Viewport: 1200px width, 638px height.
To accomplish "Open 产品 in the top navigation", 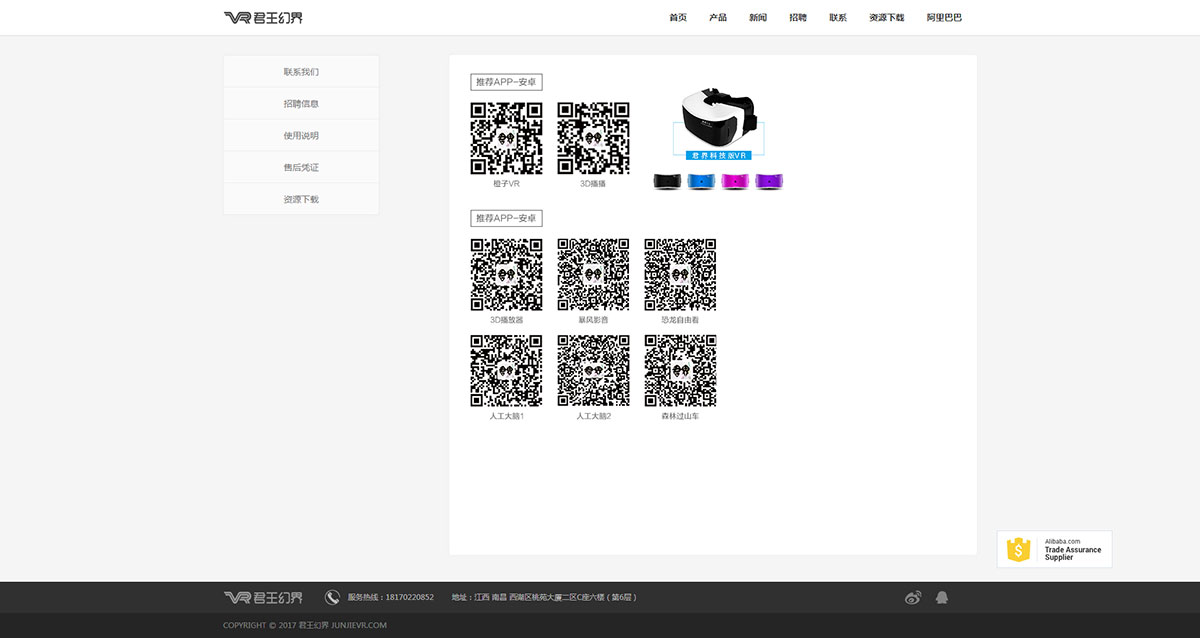I will pyautogui.click(x=718, y=18).
